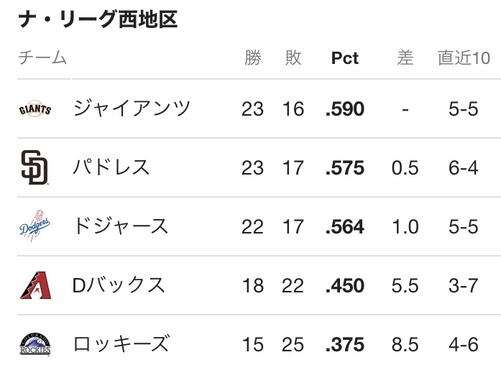Open the パドレス team link
501x370 pixels.
pyautogui.click(x=111, y=167)
